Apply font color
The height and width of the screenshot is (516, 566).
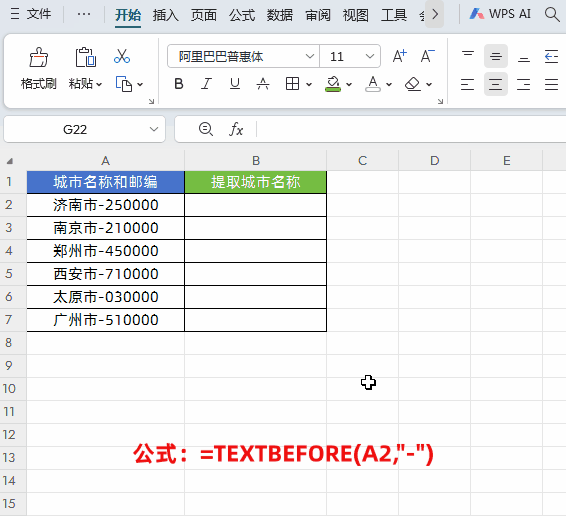(373, 84)
